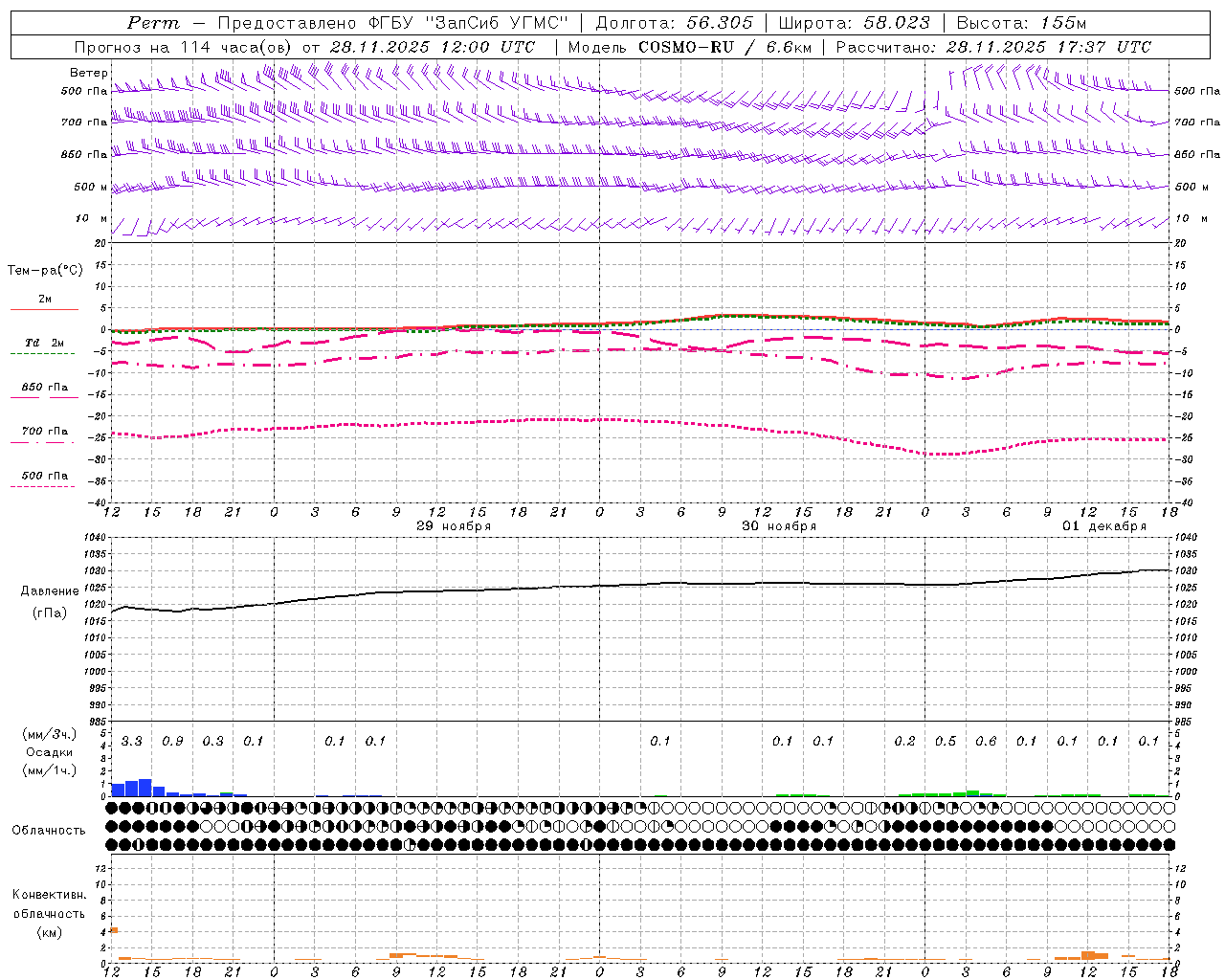
Task: Click the '0.9' precipitation amount
Action: (x=172, y=741)
